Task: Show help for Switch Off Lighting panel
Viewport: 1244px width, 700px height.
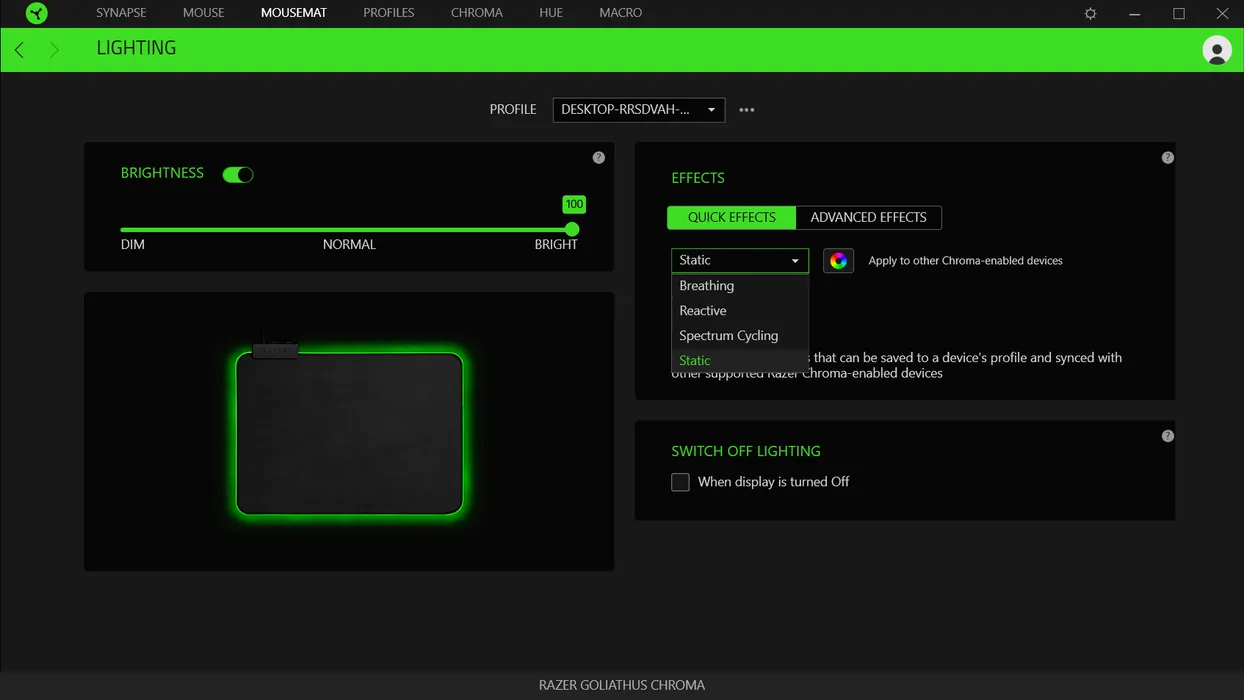Action: pos(1167,436)
